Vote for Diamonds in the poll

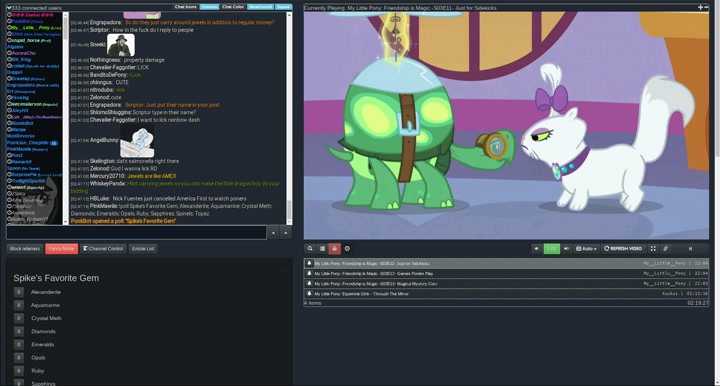[19, 331]
